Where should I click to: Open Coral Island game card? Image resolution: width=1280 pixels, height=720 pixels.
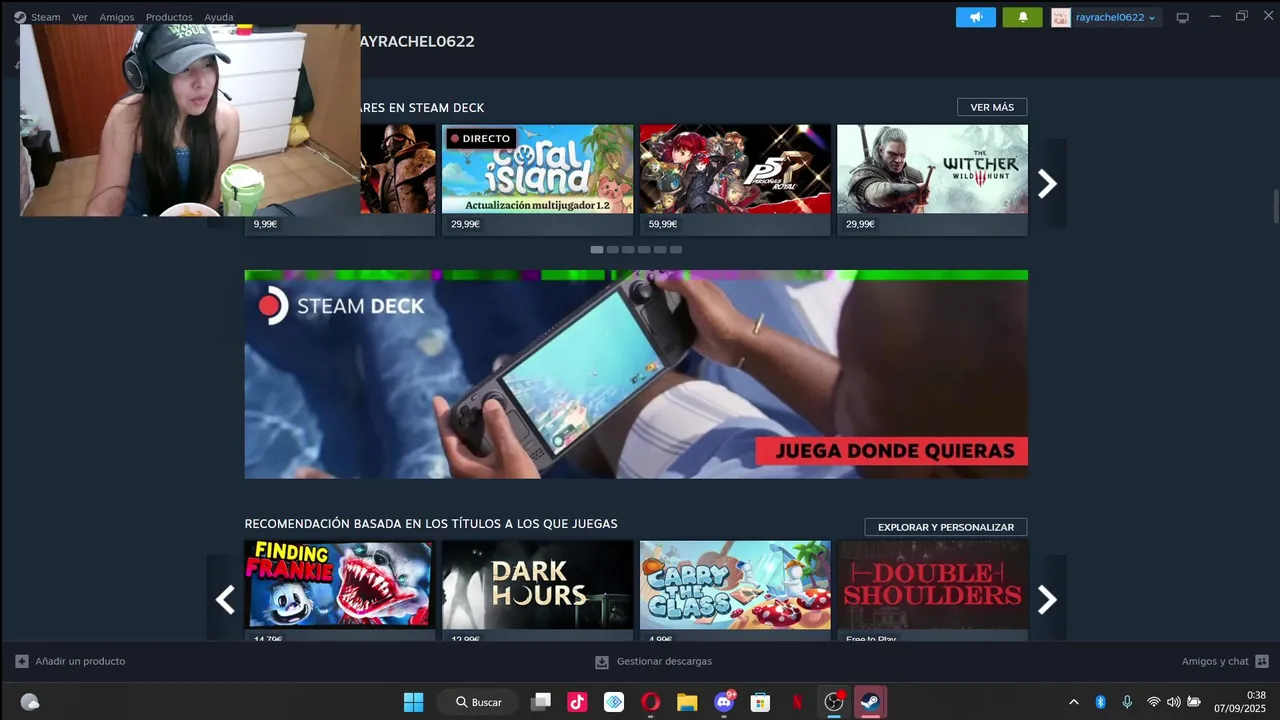click(538, 180)
